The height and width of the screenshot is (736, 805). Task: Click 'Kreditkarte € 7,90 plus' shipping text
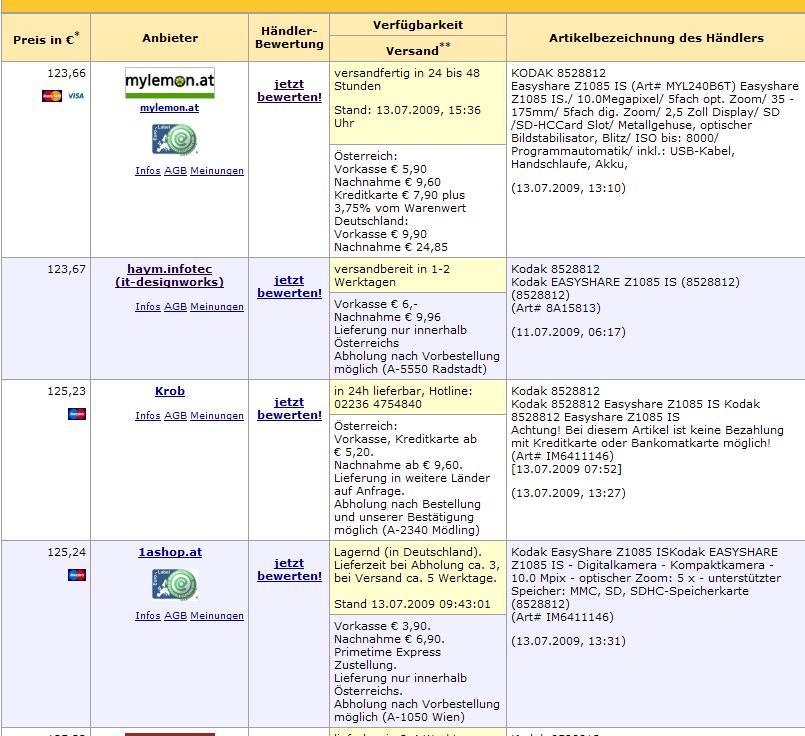399,195
